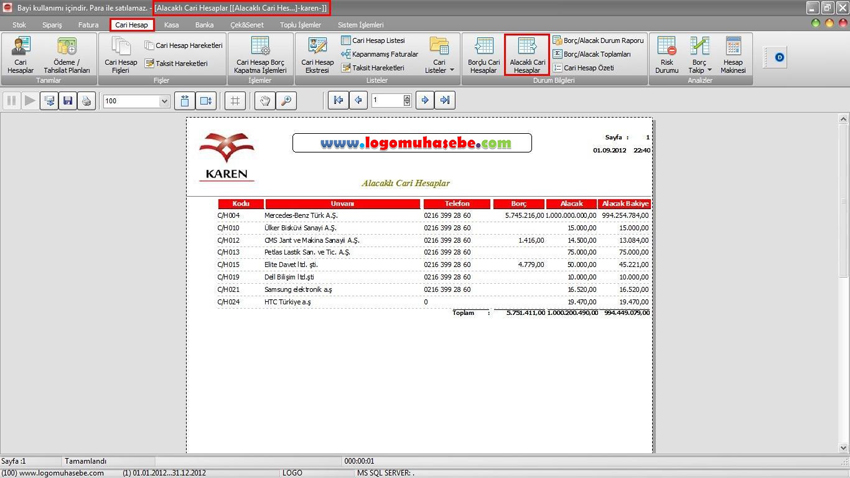This screenshot has height=478, width=850.
Task: Click vertical scrollbar up arrow
Action: (x=843, y=119)
